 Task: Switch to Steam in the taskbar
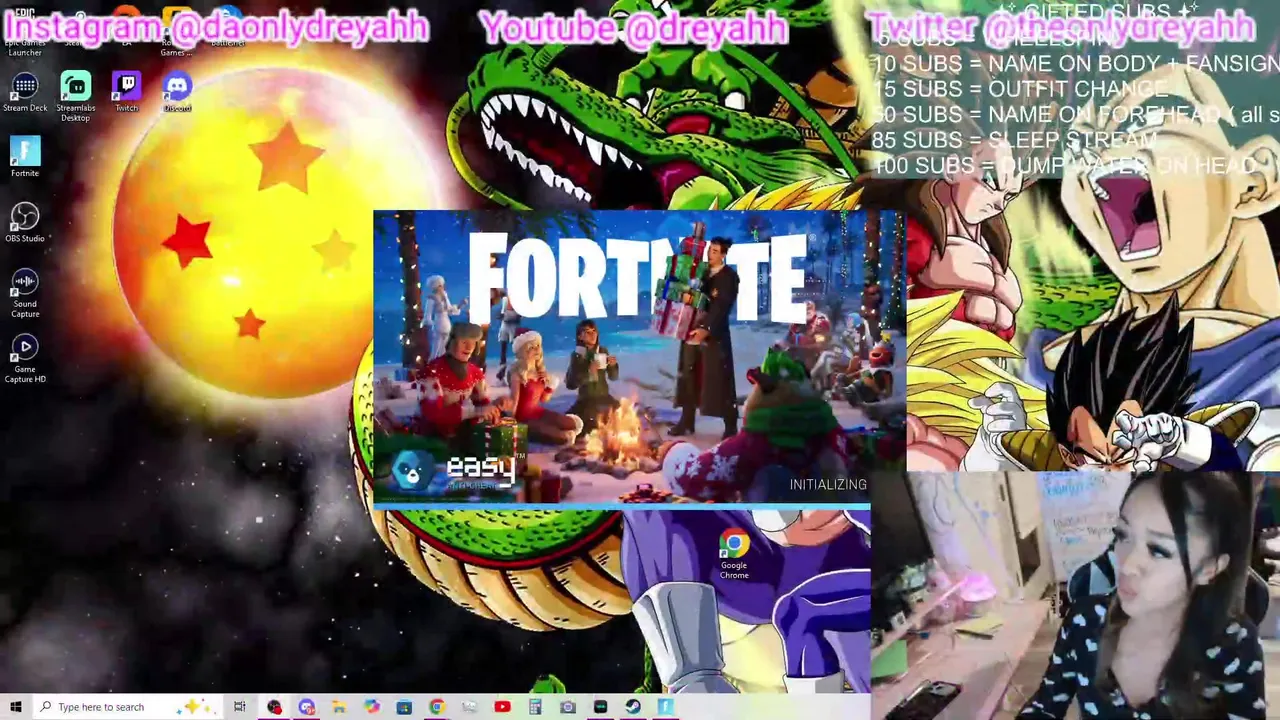coord(633,707)
